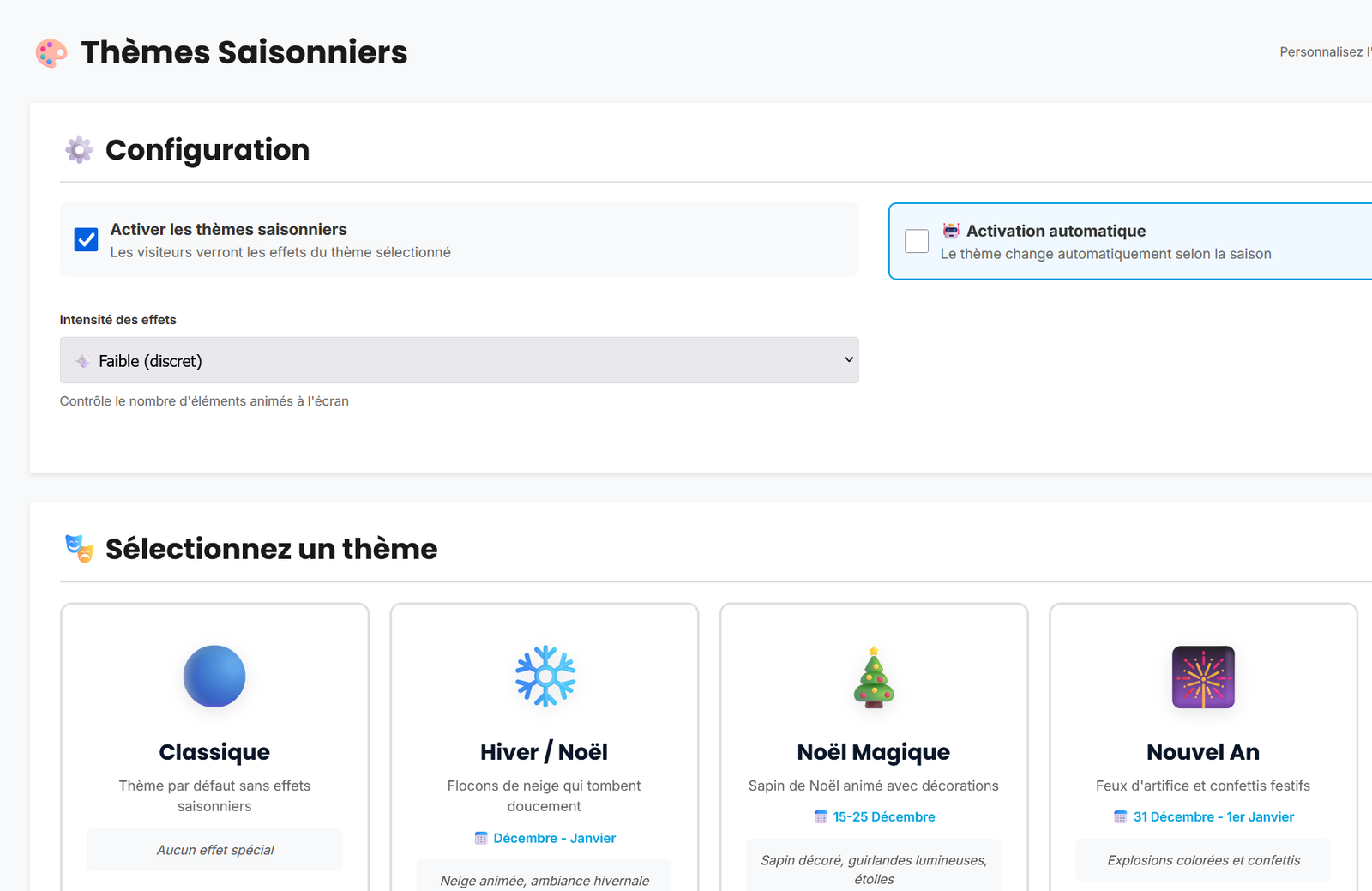Viewport: 1372px width, 891px height.
Task: Select the Classique theme title
Action: tap(214, 752)
